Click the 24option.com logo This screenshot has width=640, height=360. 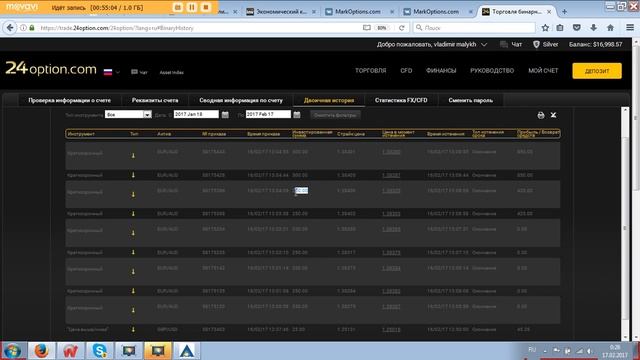click(x=51, y=69)
